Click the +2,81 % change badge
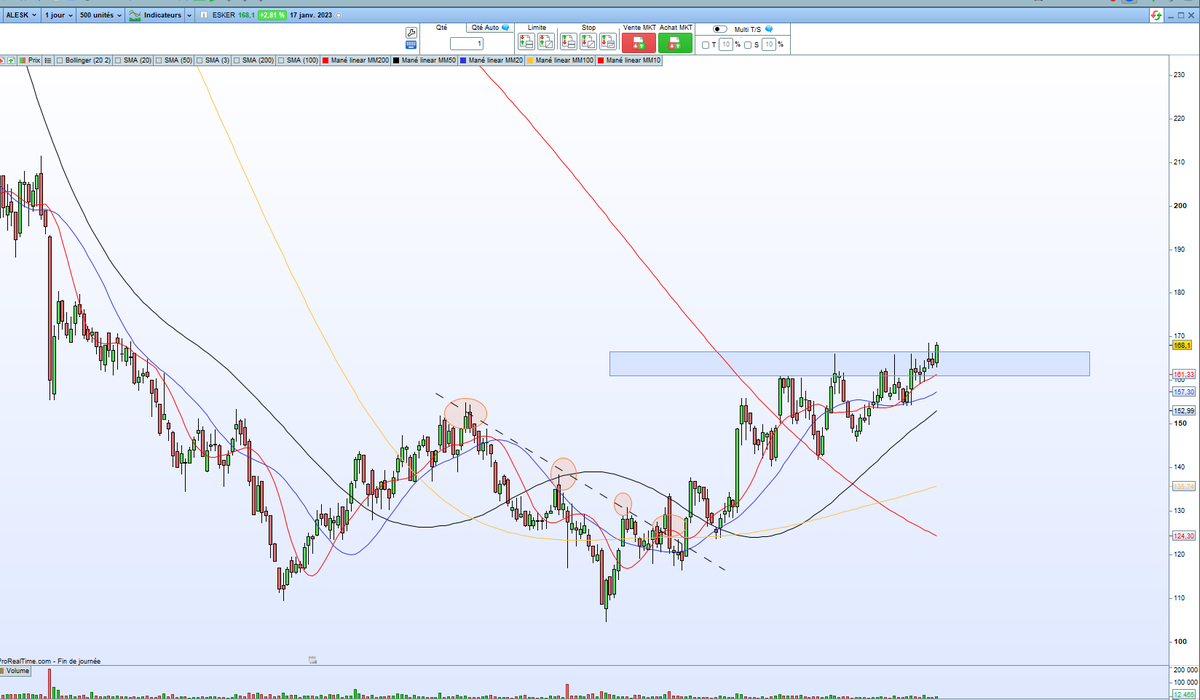The width and height of the screenshot is (1200, 700). tap(272, 15)
